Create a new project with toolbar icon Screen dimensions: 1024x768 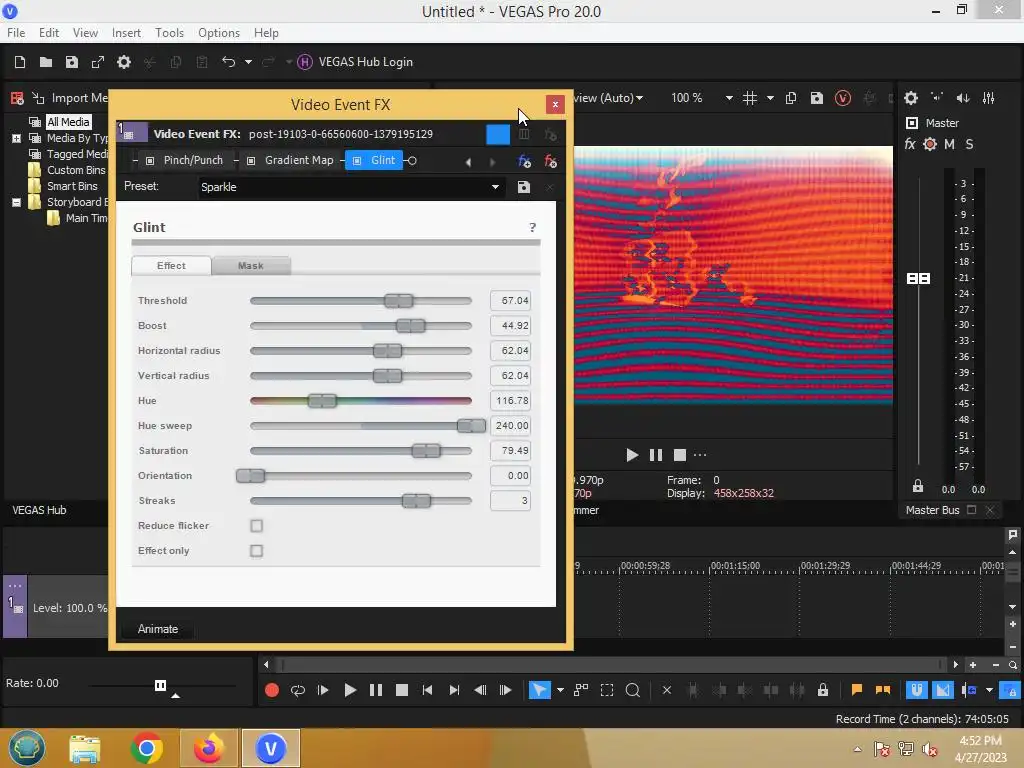pos(20,62)
